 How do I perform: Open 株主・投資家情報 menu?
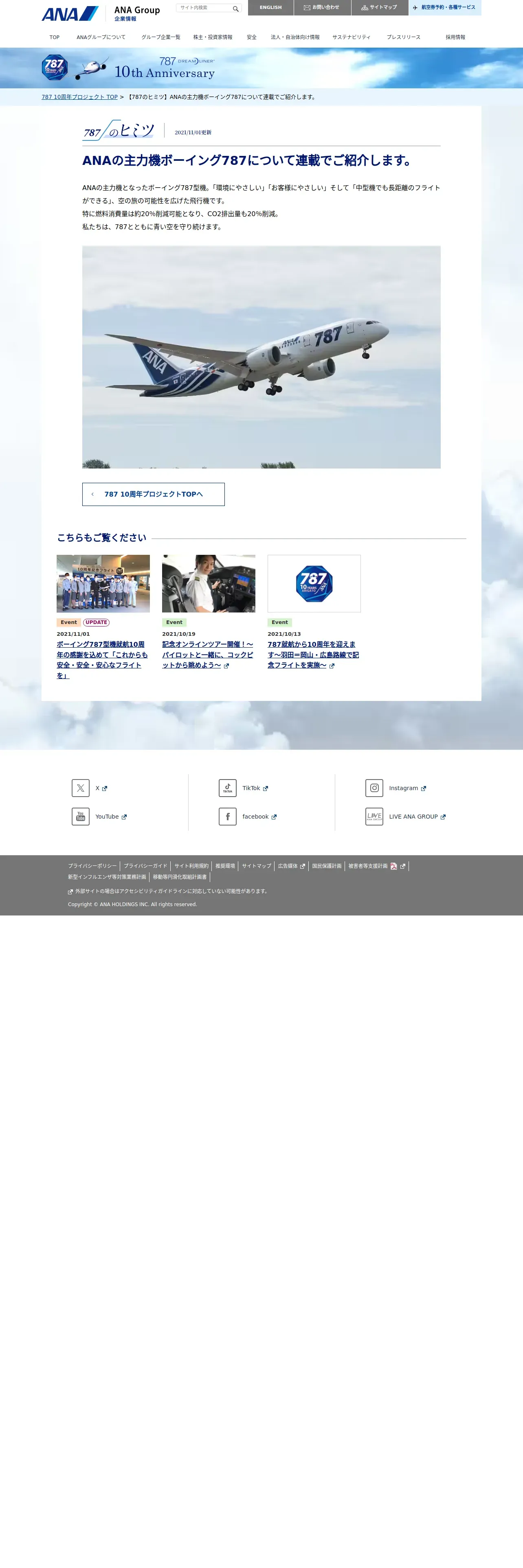[213, 37]
